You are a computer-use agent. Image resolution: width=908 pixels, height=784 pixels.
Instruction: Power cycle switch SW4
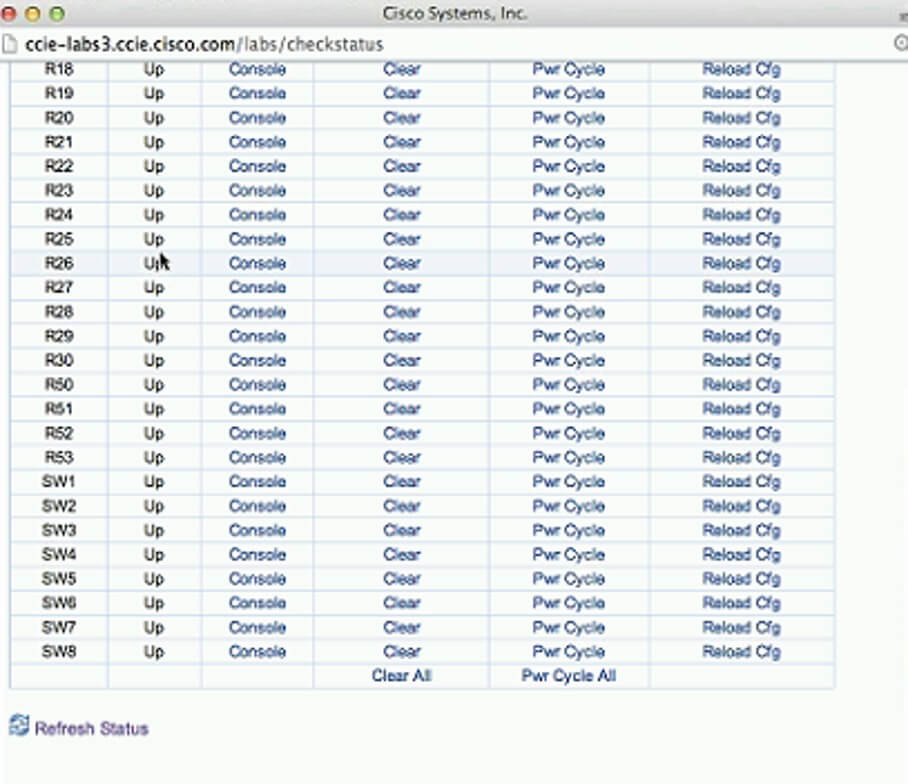(x=568, y=555)
